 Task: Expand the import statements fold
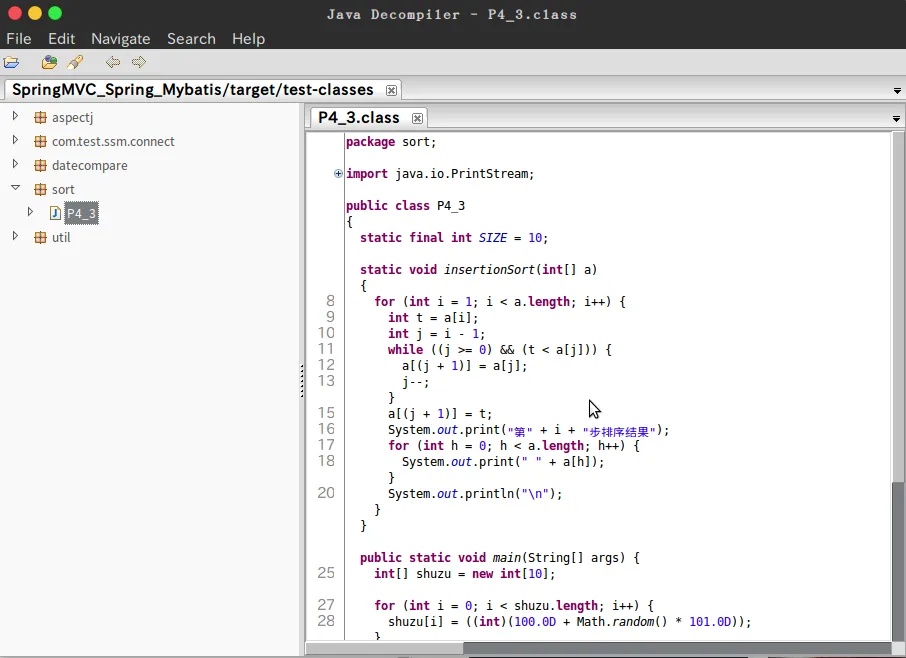coord(338,173)
